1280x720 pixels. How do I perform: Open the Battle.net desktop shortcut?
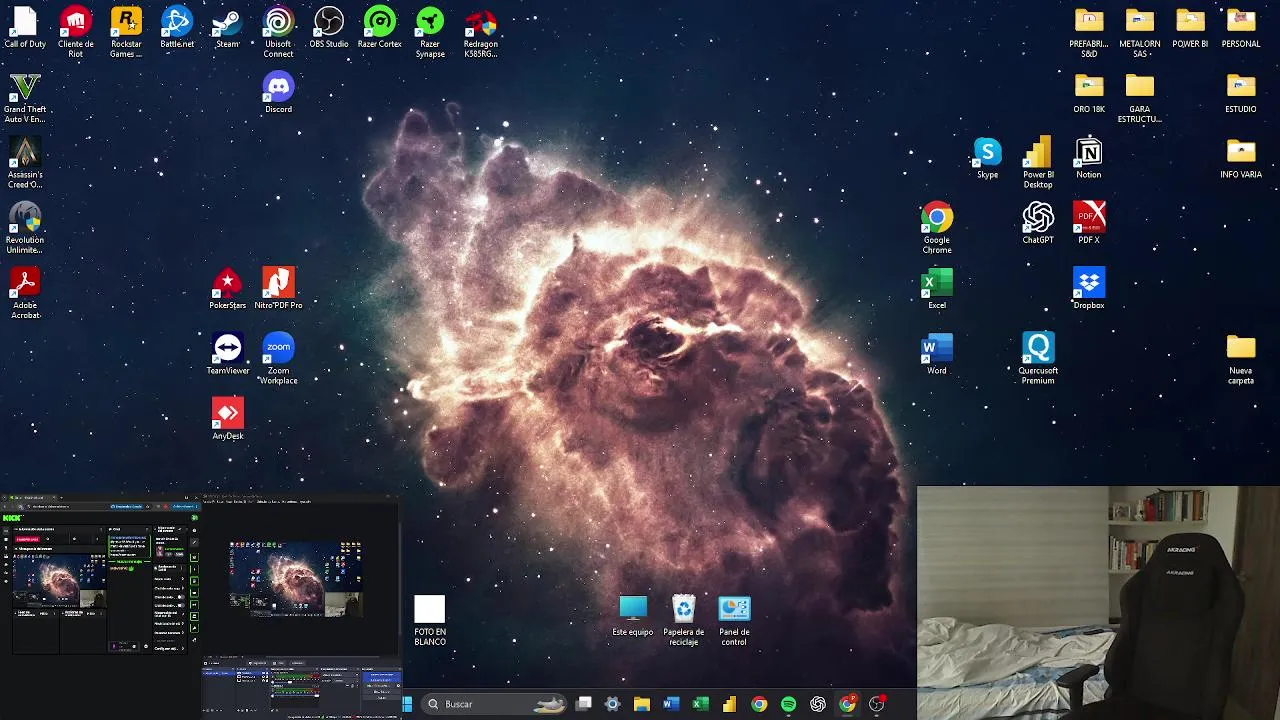click(x=177, y=28)
